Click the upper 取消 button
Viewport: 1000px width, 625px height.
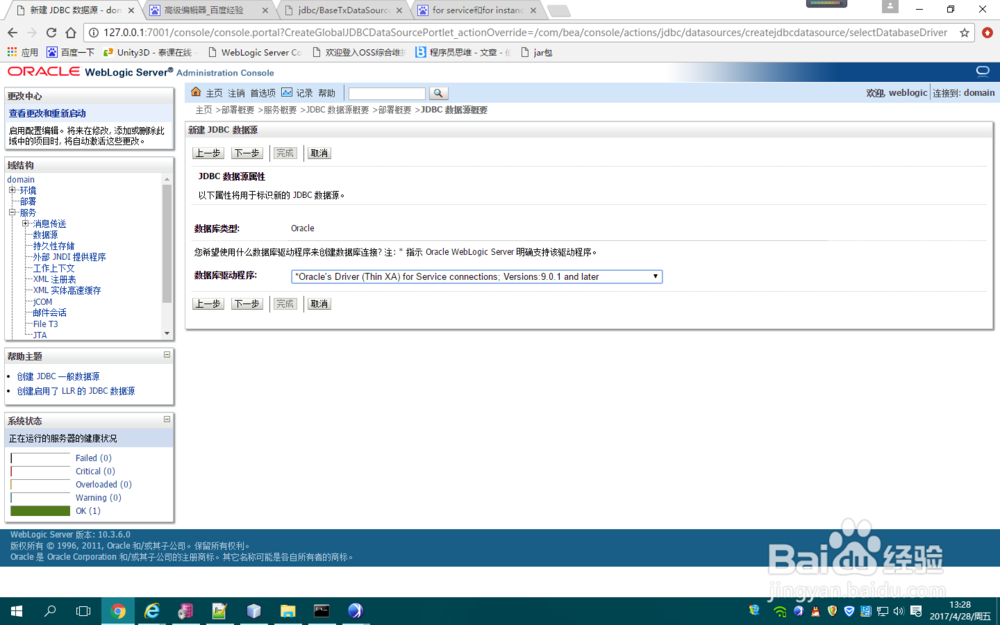pos(319,153)
